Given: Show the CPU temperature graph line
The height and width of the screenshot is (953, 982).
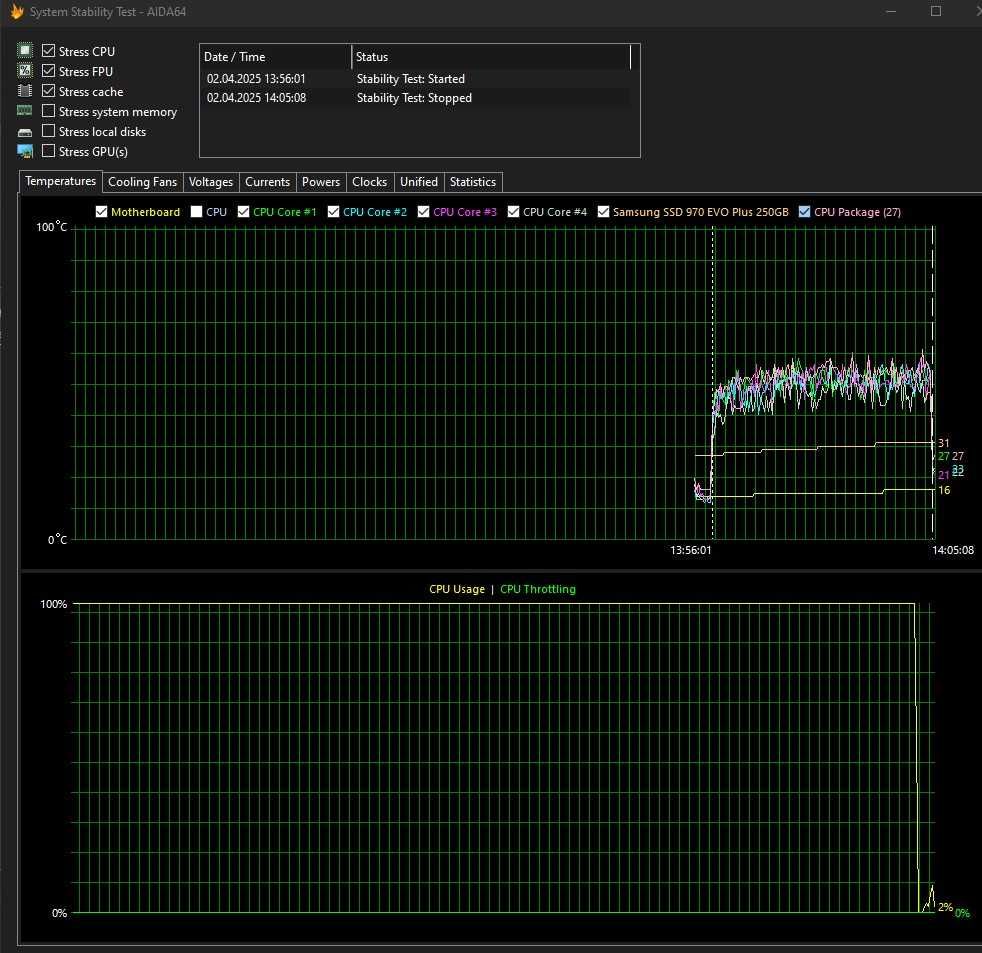Looking at the screenshot, I should [196, 212].
